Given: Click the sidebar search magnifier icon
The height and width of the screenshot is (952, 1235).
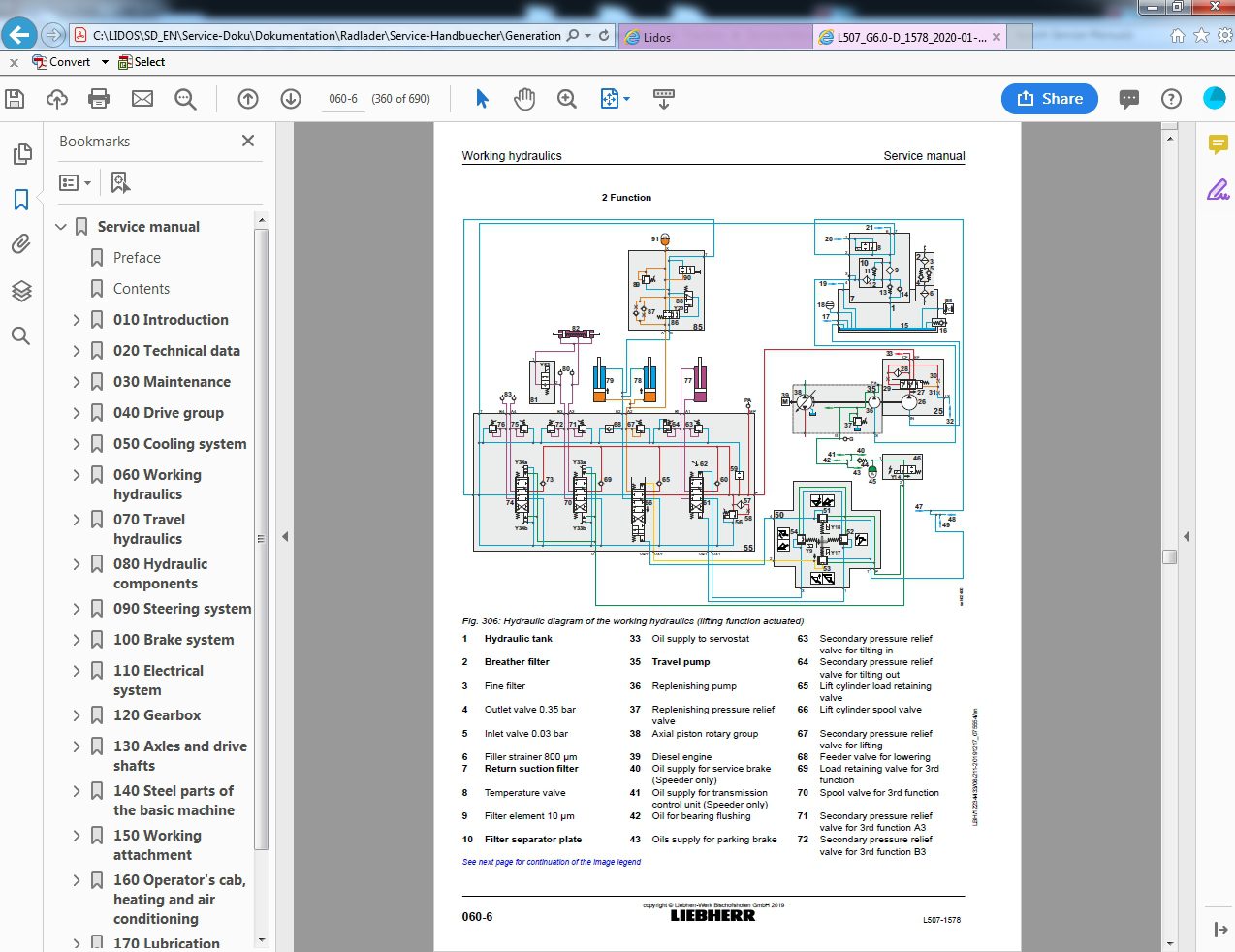Looking at the screenshot, I should 20,336.
